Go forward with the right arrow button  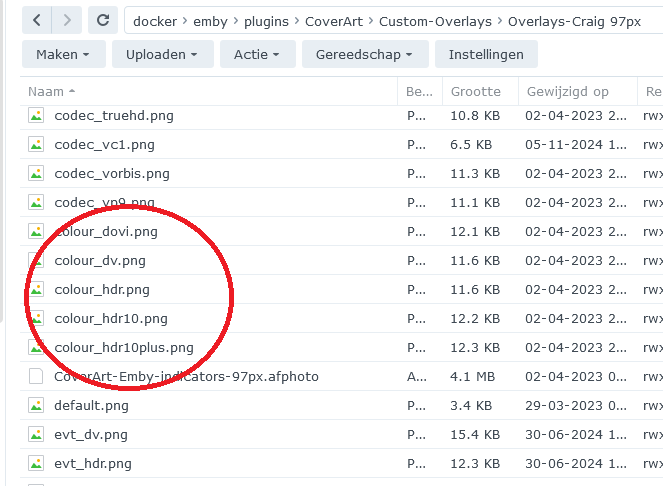coord(67,20)
